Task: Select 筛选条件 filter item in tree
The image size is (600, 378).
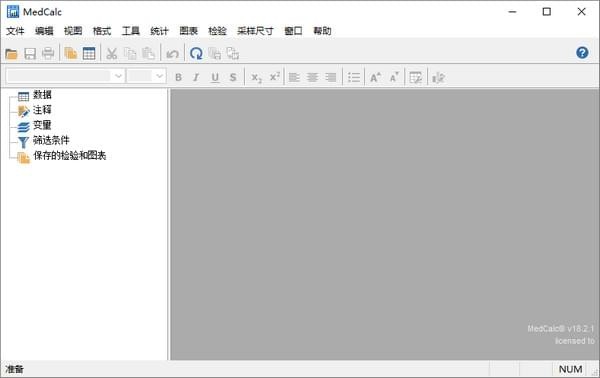Action: (51, 140)
